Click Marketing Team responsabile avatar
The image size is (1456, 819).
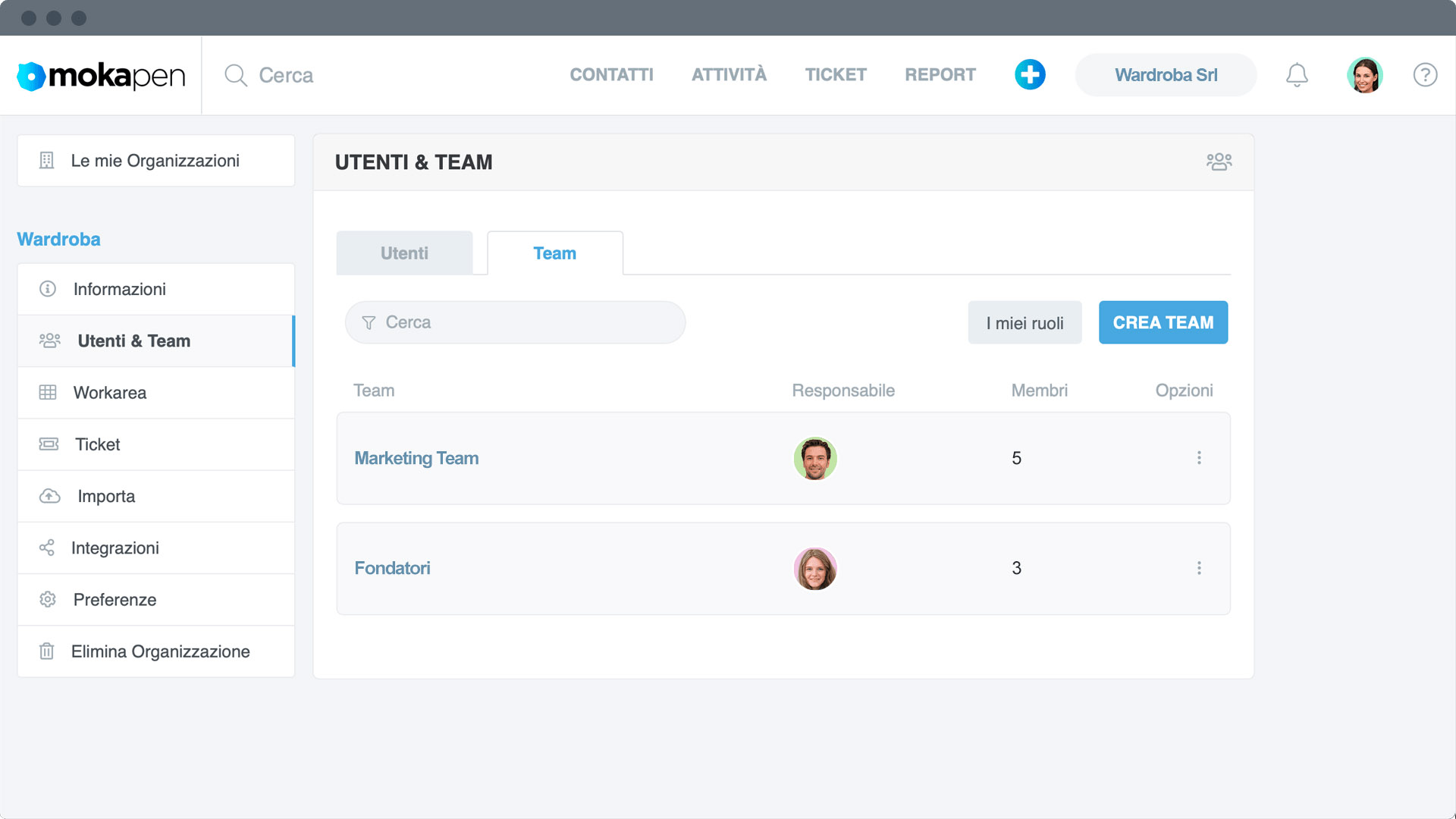[815, 458]
